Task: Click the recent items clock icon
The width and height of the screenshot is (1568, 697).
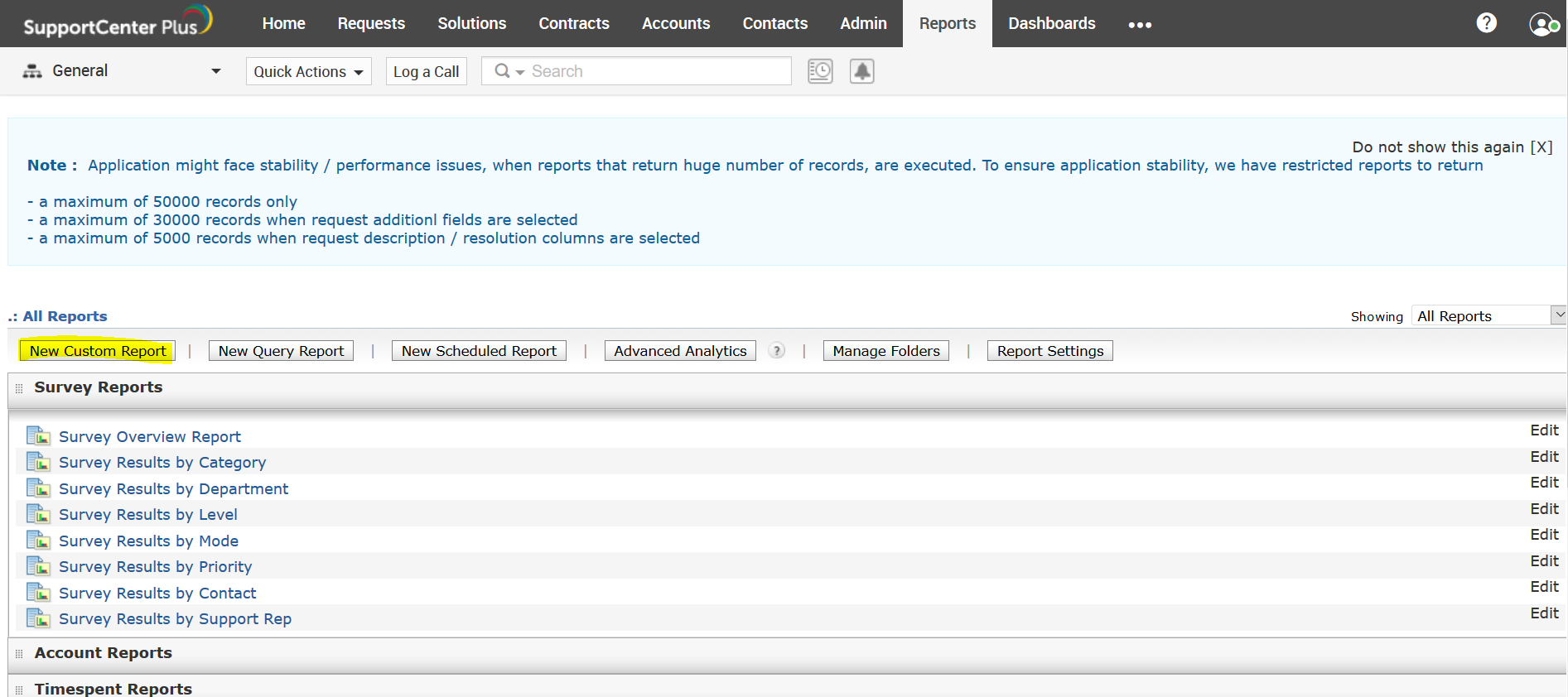Action: point(820,71)
